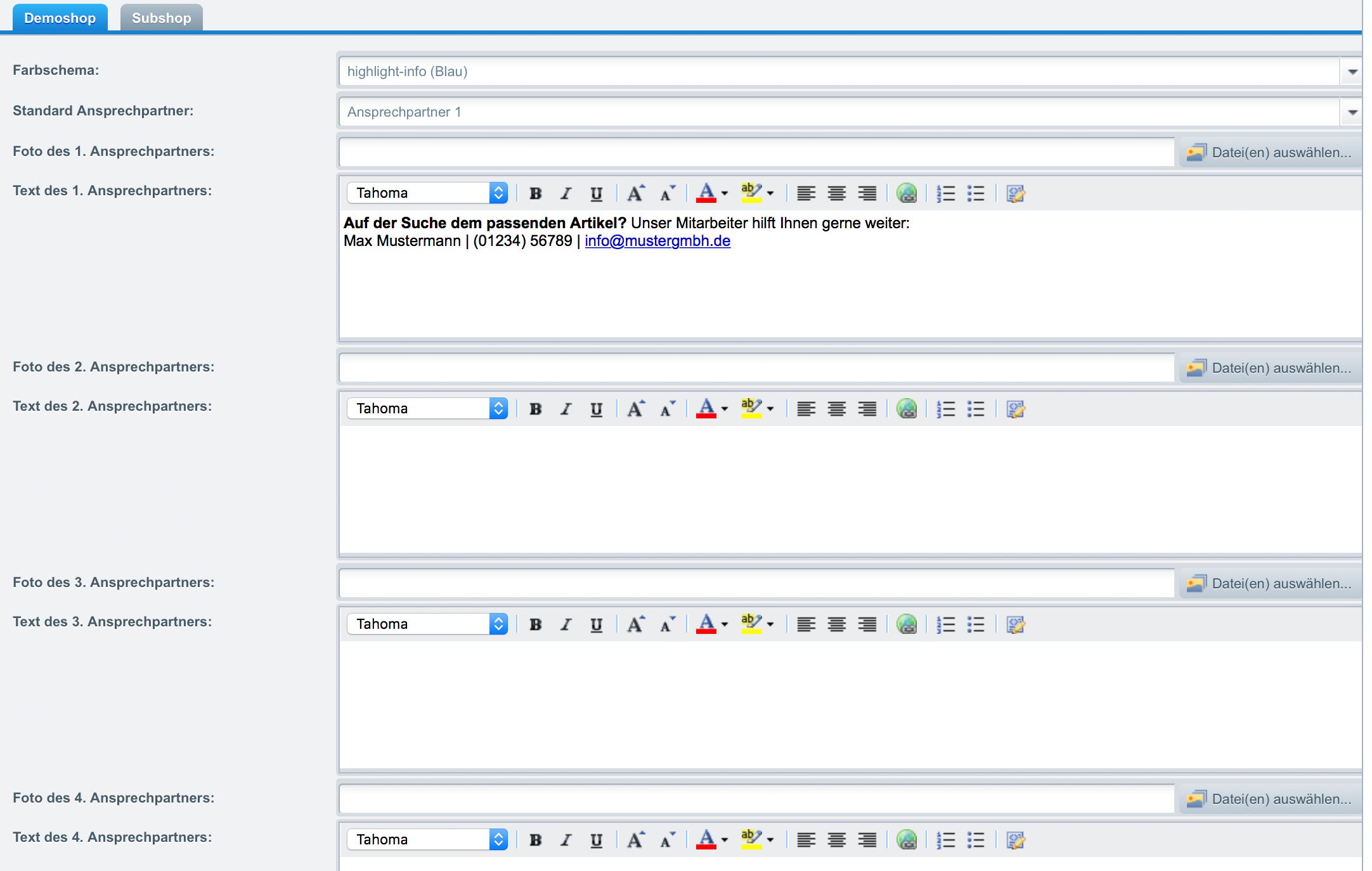Toggle italic in the 3. Ansprechpartner editor
Screen dimensions: 1372x871
click(566, 624)
